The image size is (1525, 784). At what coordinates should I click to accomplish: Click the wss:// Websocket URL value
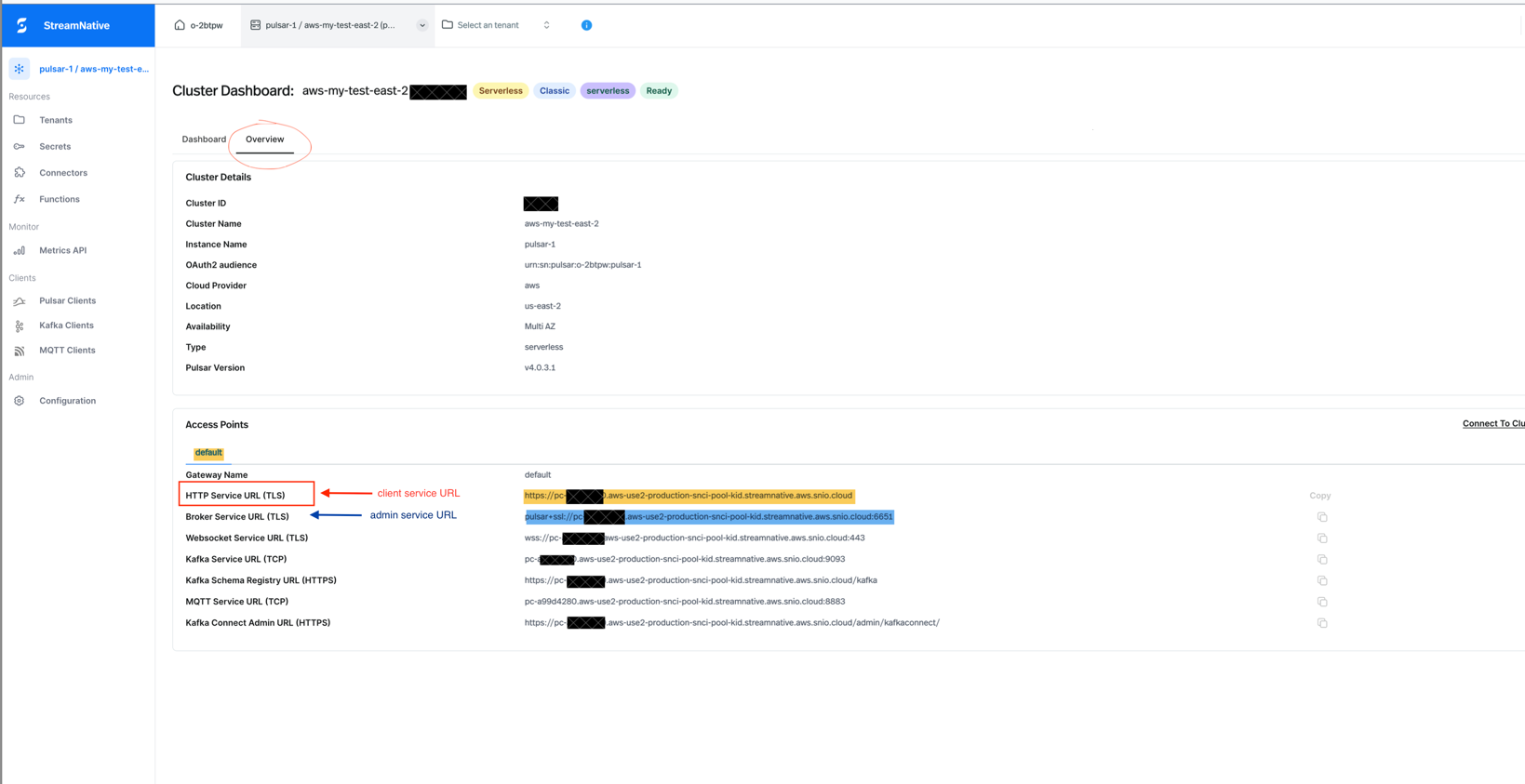tap(694, 538)
